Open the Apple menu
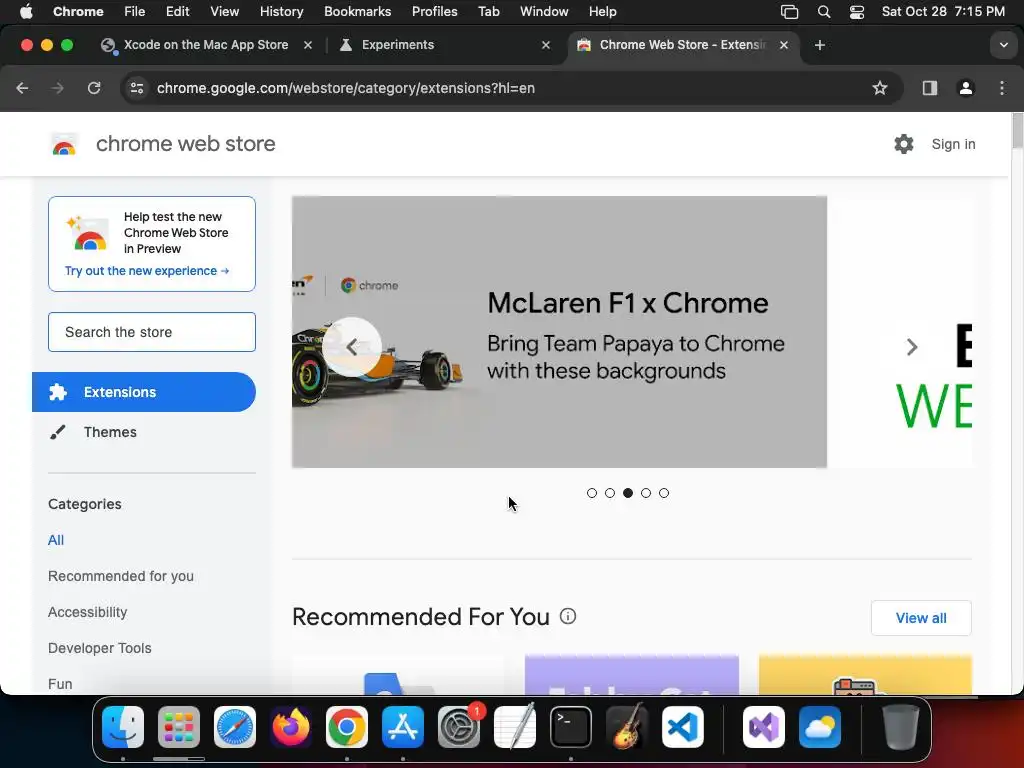 (26, 12)
